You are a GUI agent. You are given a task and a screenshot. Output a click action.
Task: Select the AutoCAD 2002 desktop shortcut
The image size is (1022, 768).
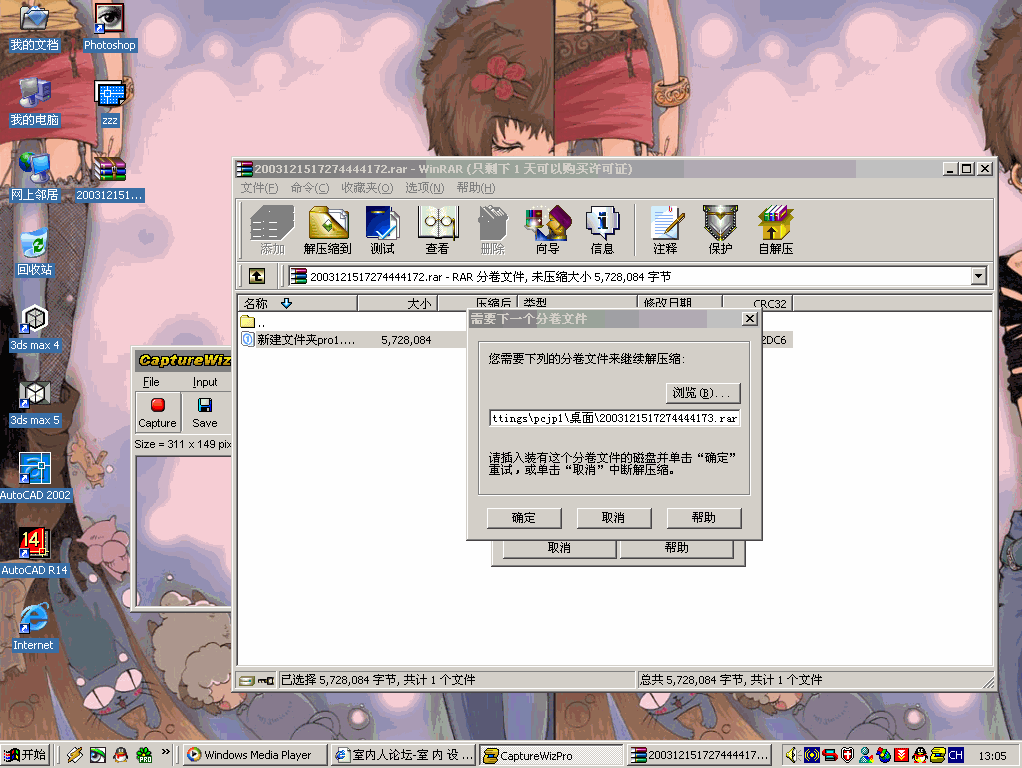click(x=35, y=477)
